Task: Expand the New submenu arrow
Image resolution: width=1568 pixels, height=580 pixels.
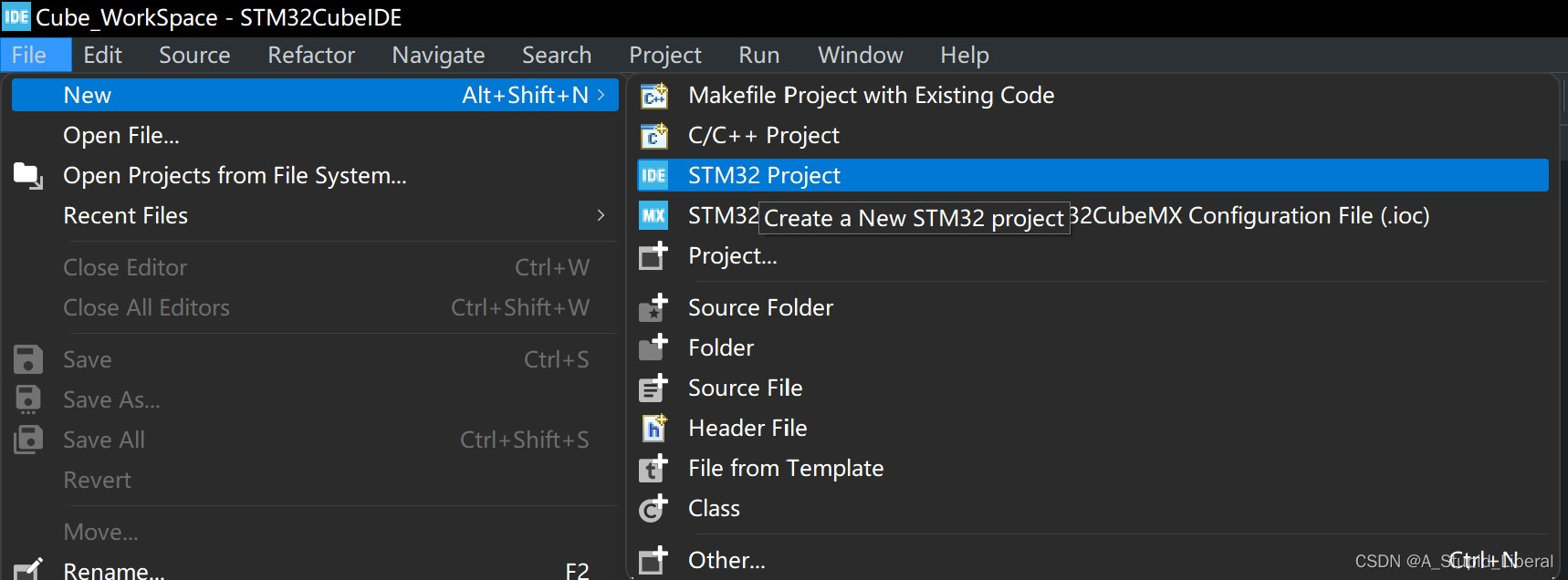Action: [x=601, y=95]
